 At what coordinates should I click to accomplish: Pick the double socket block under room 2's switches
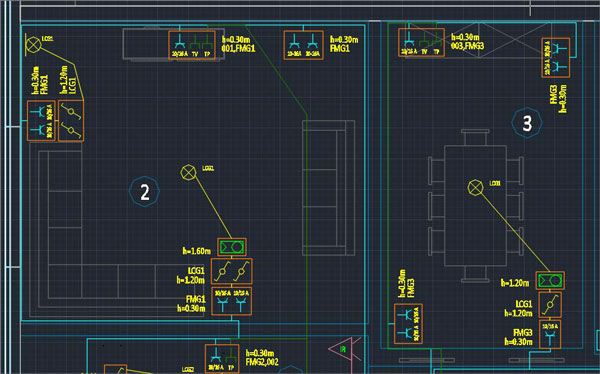tap(232, 301)
